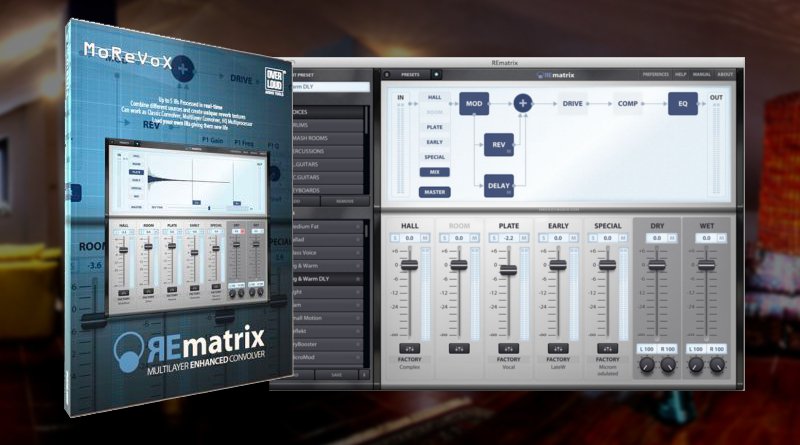Mute the EARLY channel

[x=573, y=238]
